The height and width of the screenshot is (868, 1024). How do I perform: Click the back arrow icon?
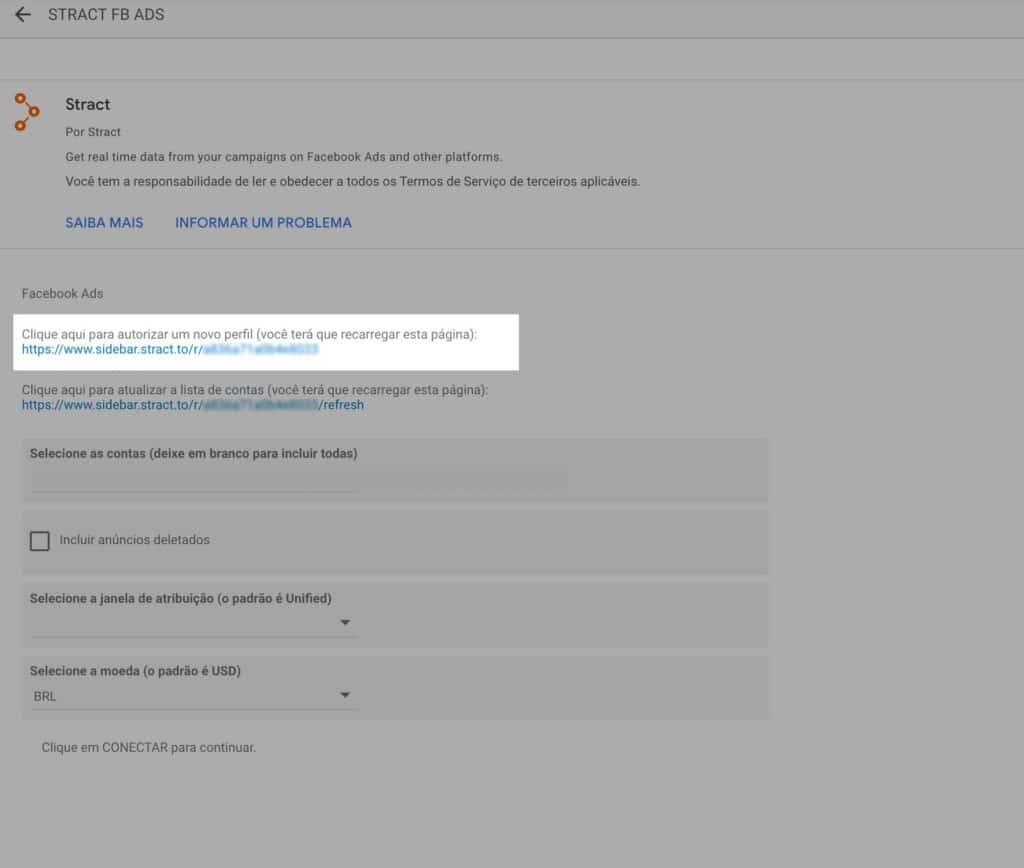tap(23, 15)
